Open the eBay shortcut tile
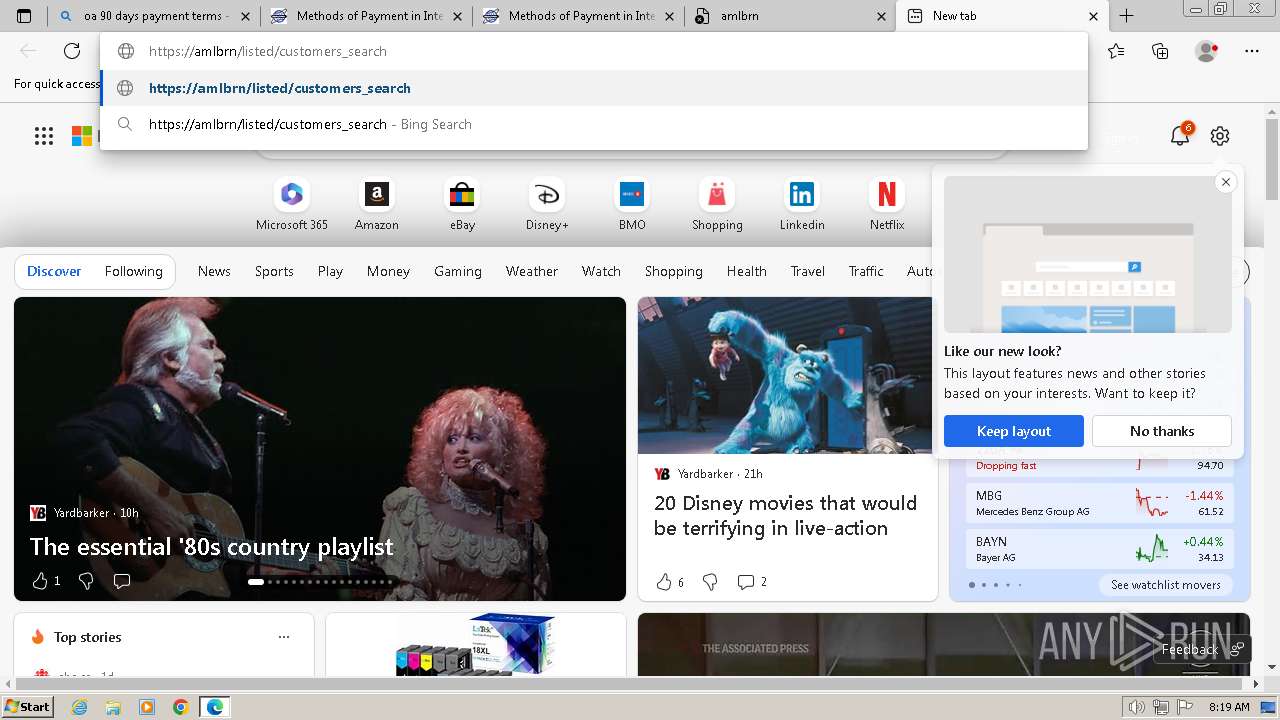The width and height of the screenshot is (1280, 720). point(462,205)
